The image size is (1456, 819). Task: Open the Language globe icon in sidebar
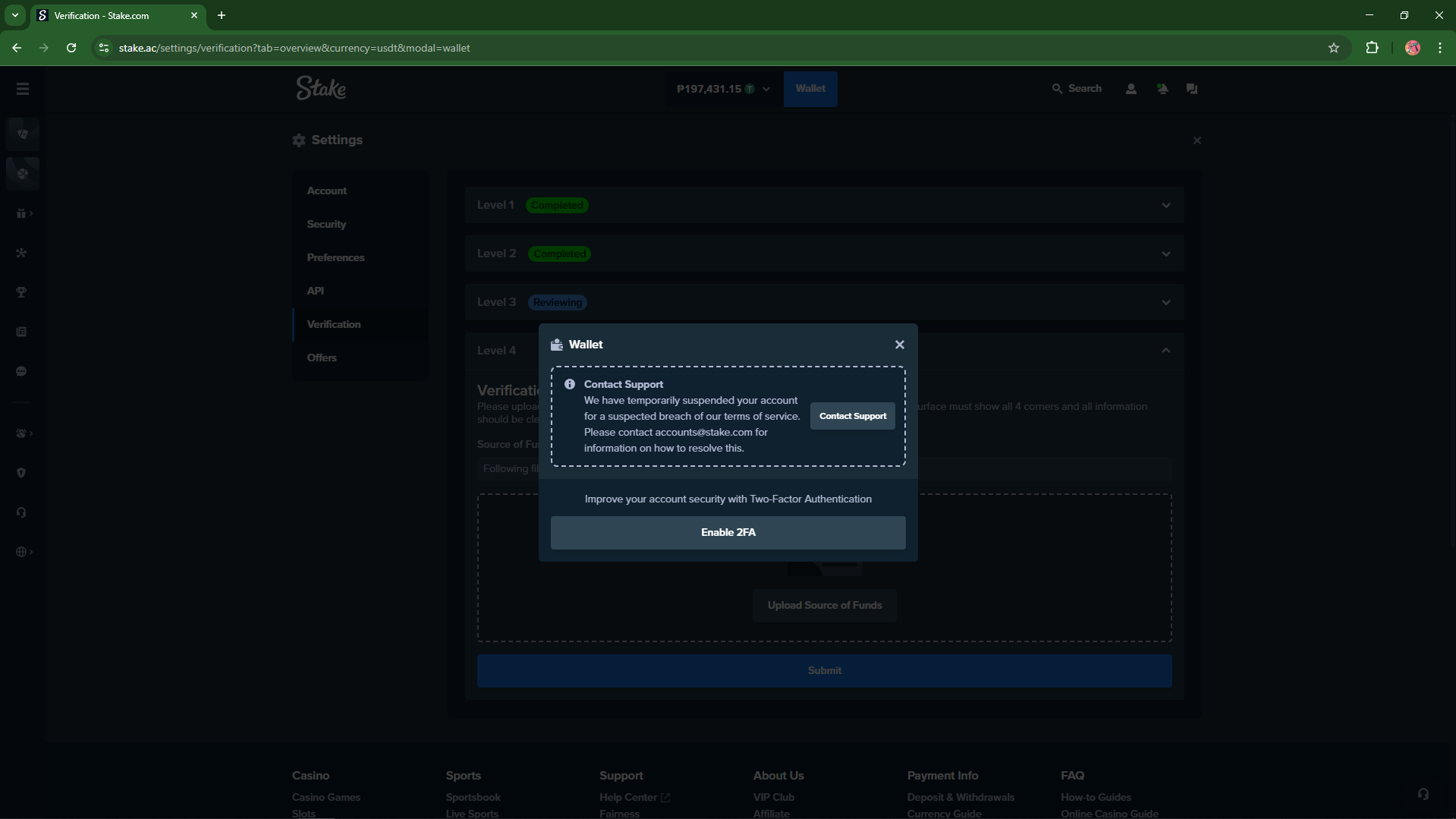pos(22,552)
